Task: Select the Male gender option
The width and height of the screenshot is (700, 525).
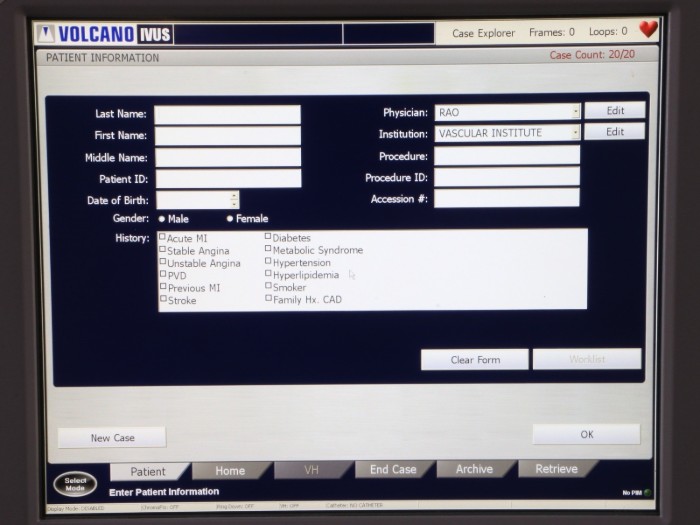Action: click(x=163, y=219)
